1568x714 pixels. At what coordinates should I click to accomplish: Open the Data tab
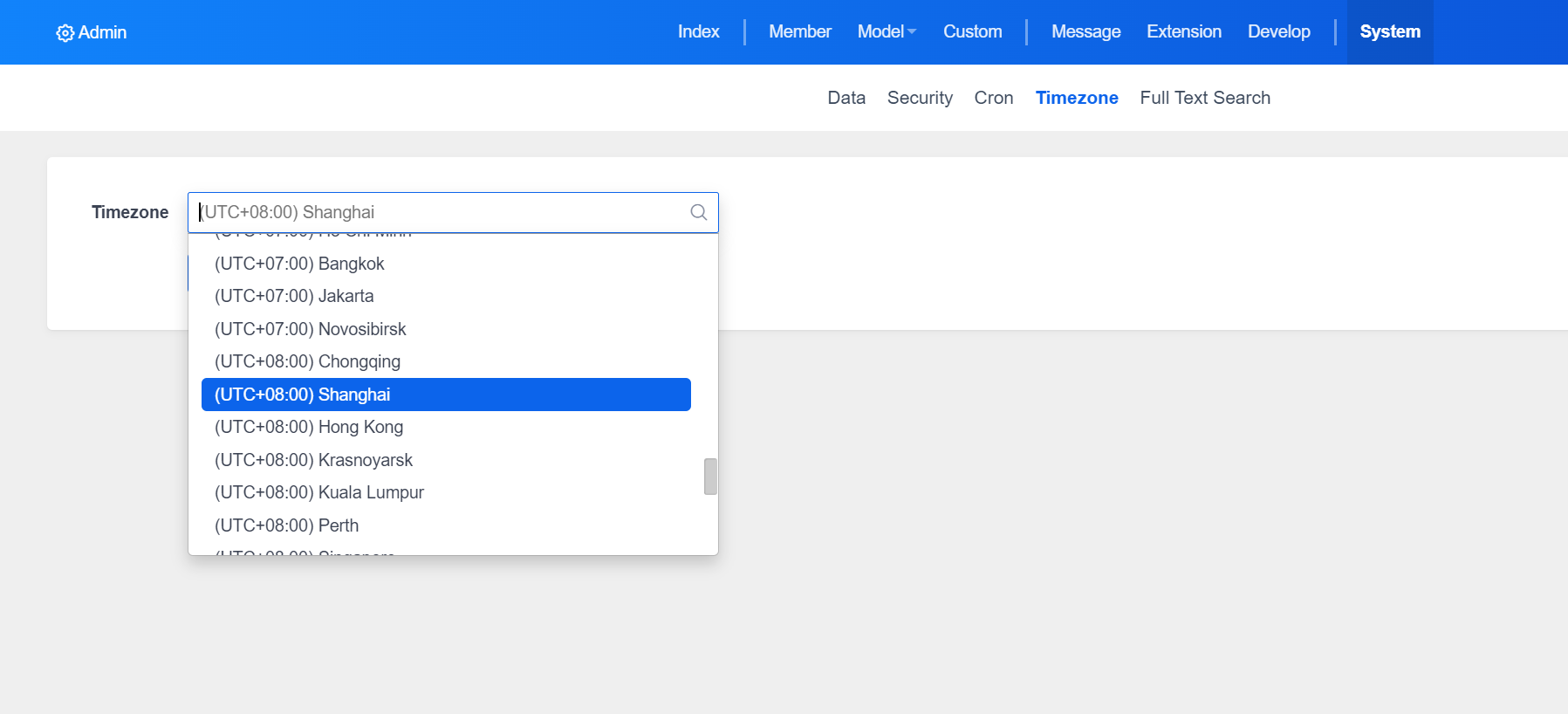(846, 98)
